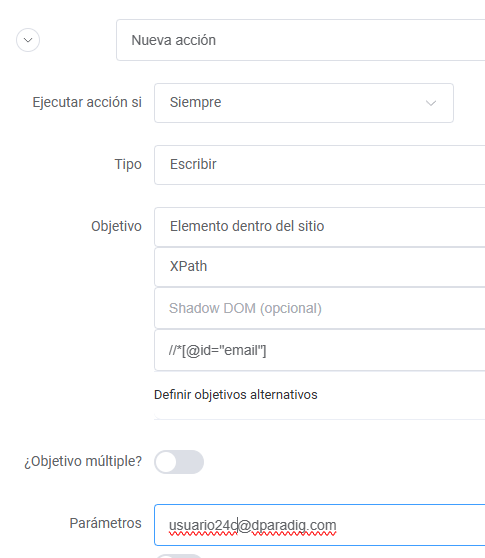485x558 pixels.
Task: Enable the ¿Objetivo múltiple? switch
Action: click(179, 462)
